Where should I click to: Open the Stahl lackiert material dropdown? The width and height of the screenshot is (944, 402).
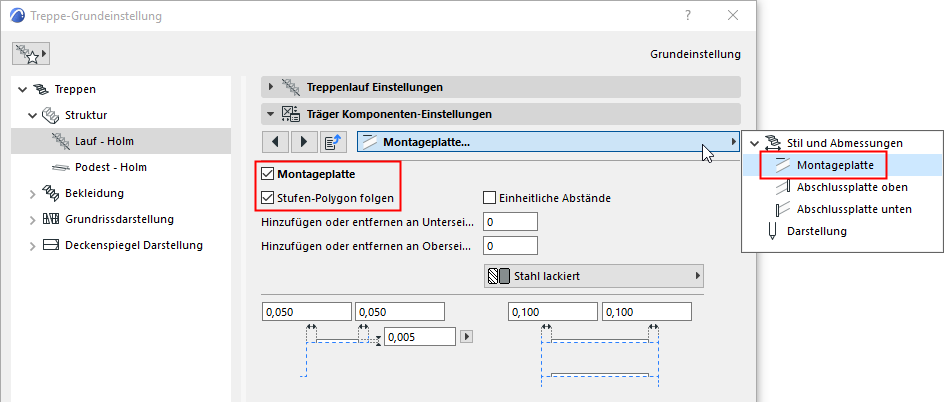(594, 276)
